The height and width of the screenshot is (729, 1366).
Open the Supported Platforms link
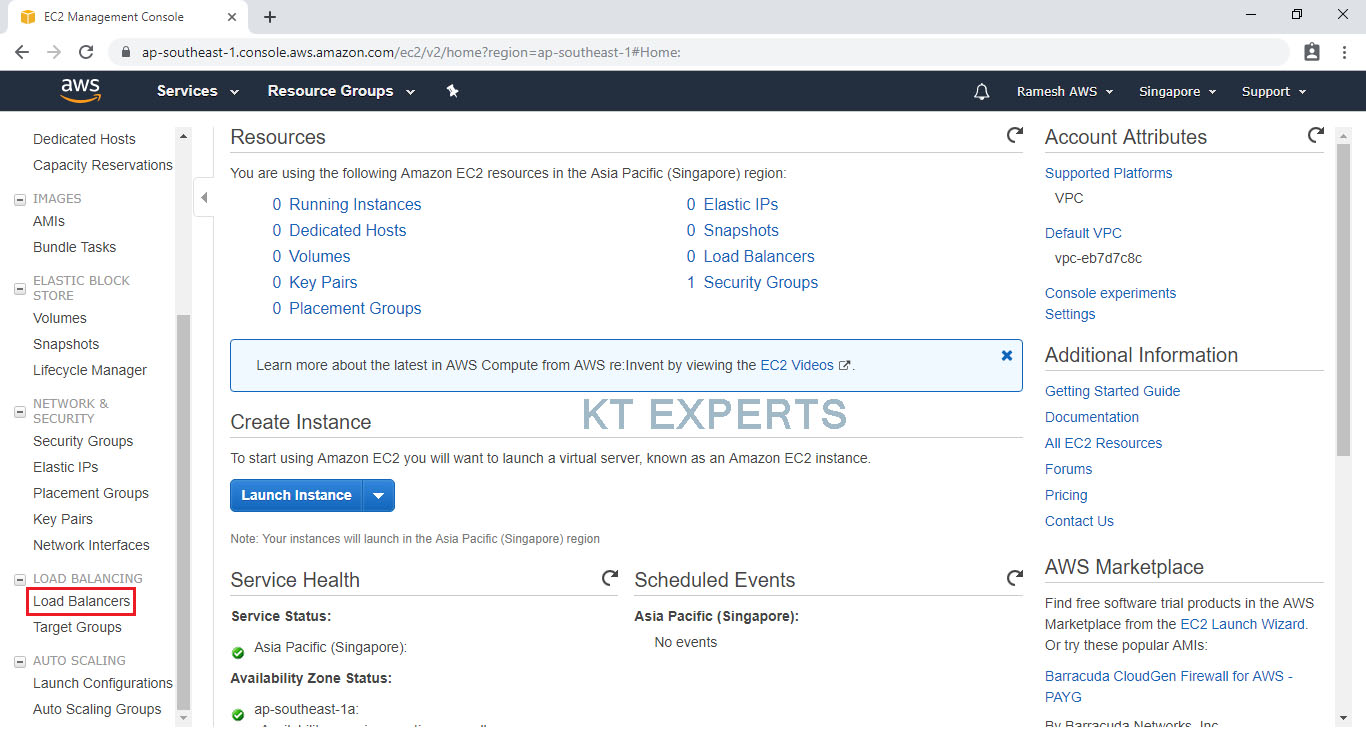point(1108,173)
